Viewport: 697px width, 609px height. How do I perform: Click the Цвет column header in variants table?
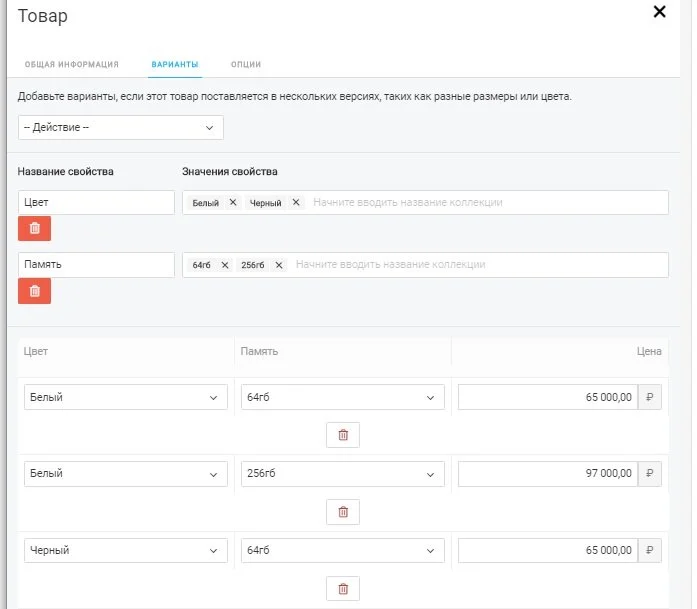pos(36,351)
